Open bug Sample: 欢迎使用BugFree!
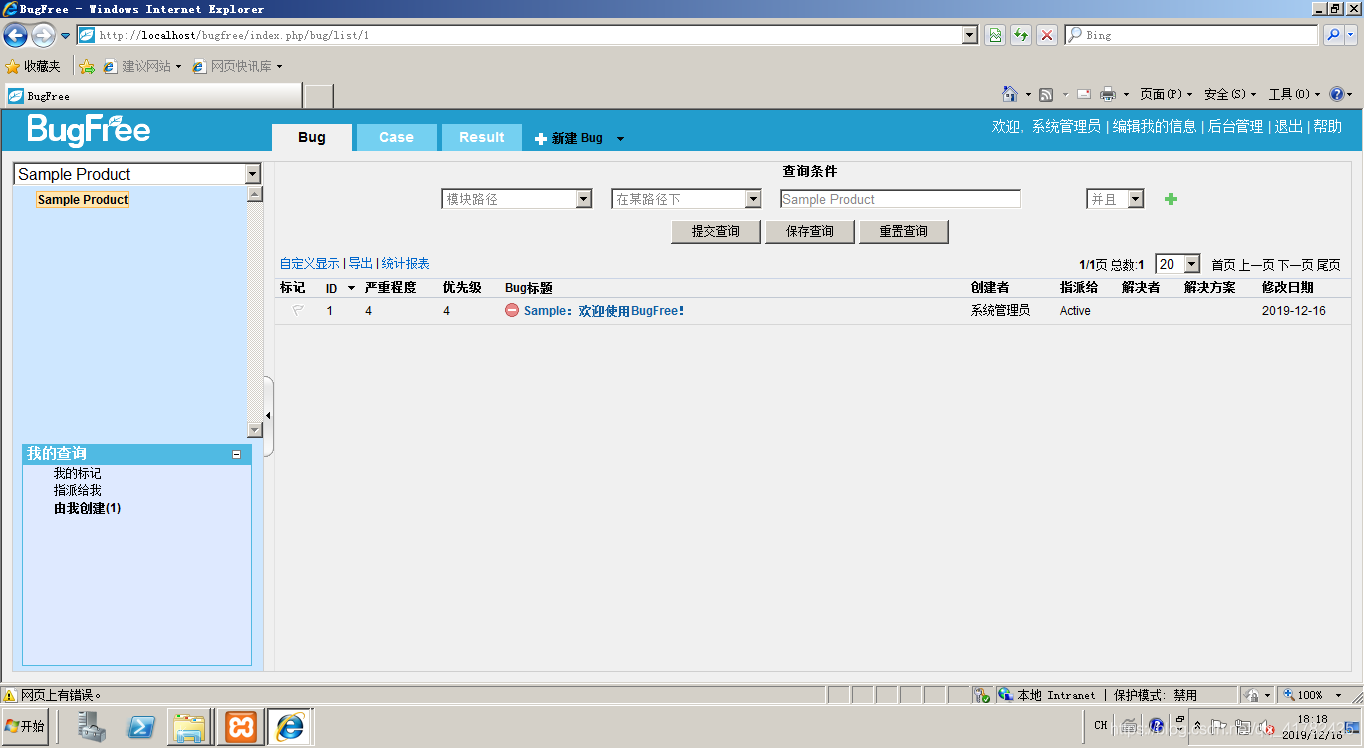 (604, 311)
